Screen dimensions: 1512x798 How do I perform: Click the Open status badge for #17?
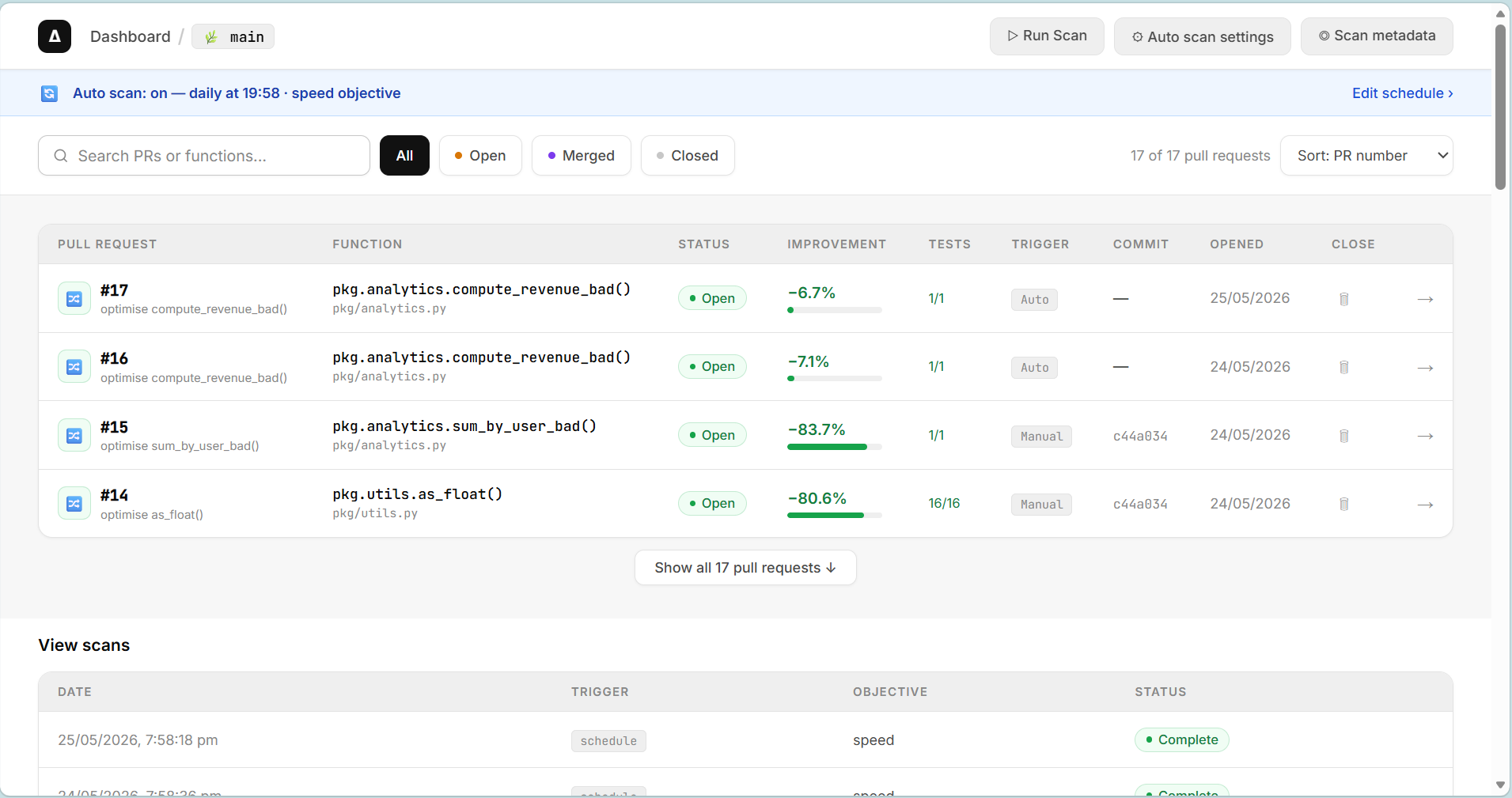click(x=712, y=298)
